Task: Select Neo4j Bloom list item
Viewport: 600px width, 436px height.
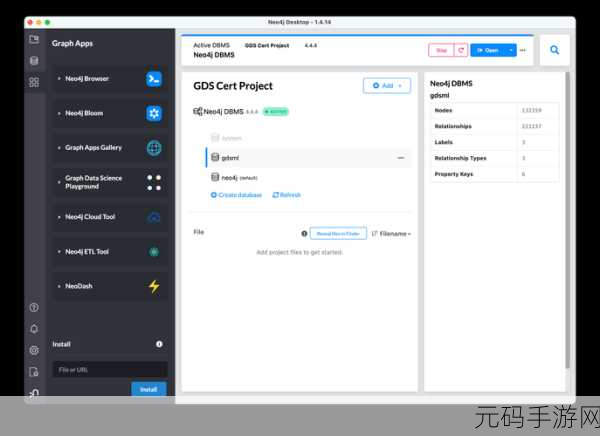Action: pyautogui.click(x=110, y=113)
